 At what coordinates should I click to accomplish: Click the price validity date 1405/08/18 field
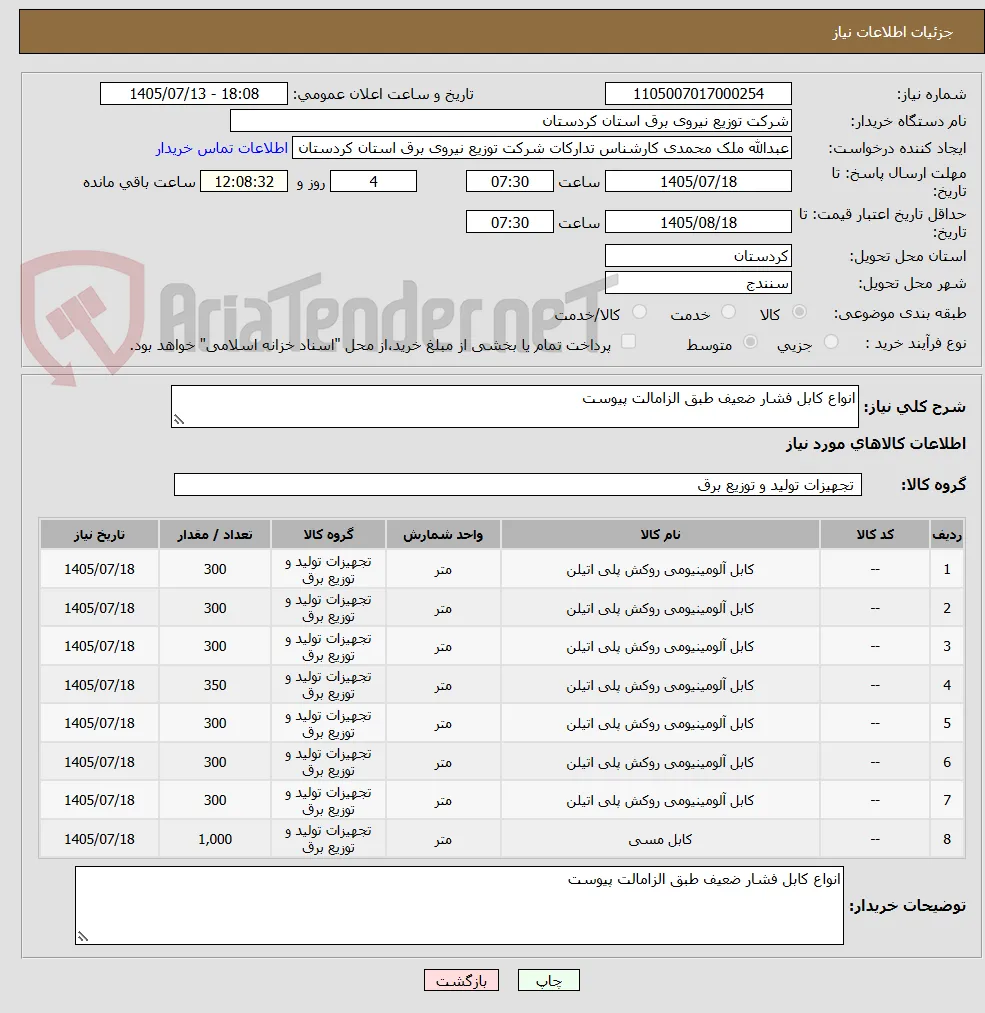click(698, 222)
